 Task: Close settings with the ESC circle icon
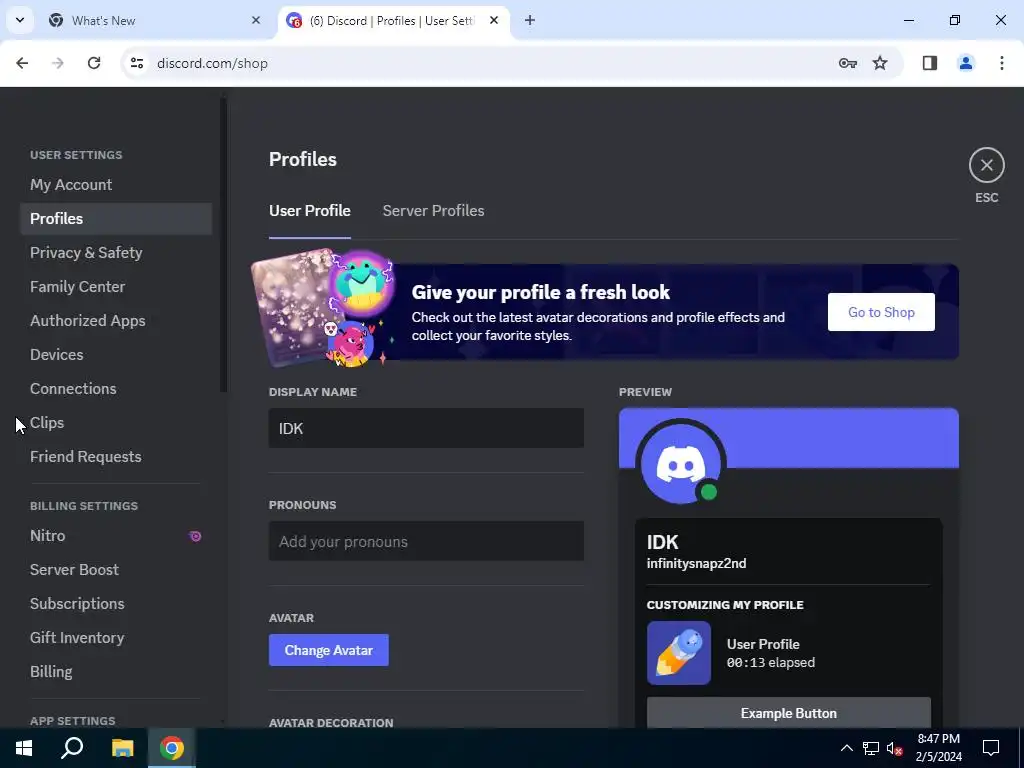[986, 165]
